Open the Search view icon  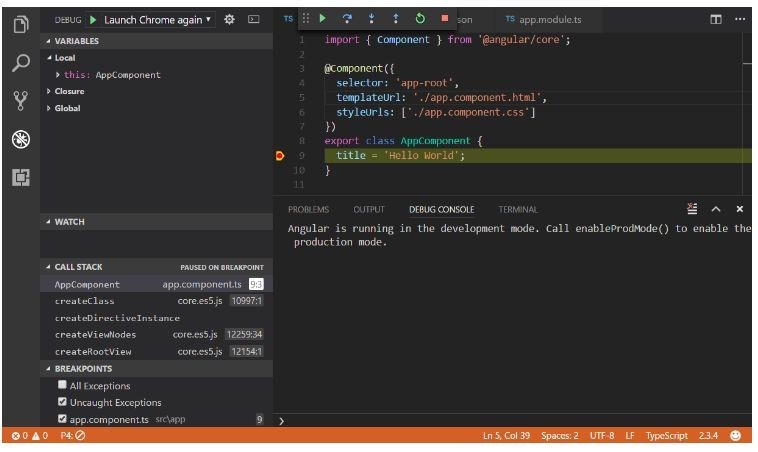tap(20, 63)
